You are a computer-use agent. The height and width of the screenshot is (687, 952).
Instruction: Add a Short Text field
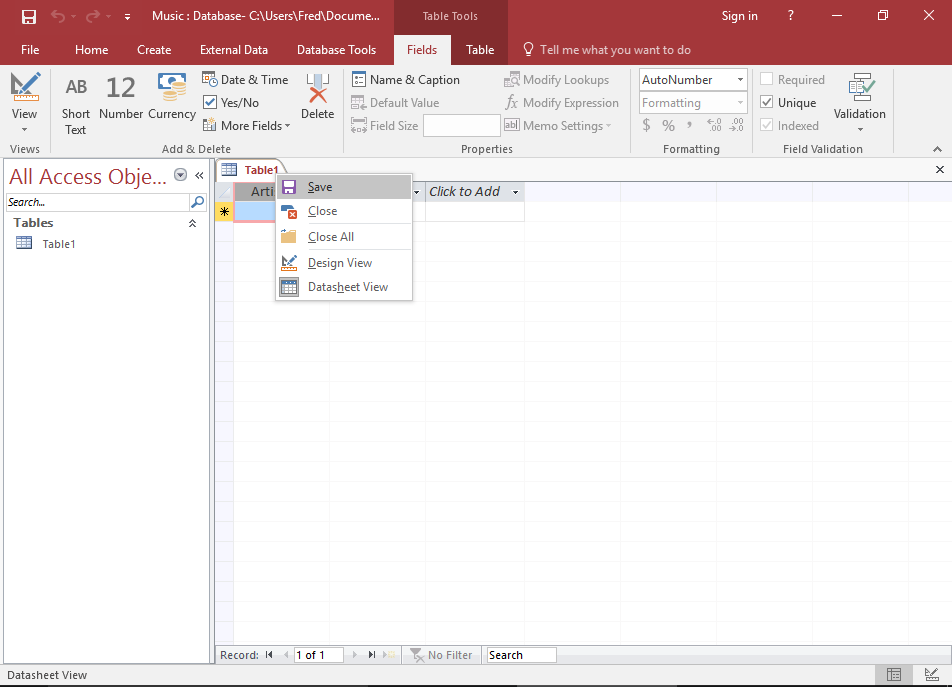(76, 104)
